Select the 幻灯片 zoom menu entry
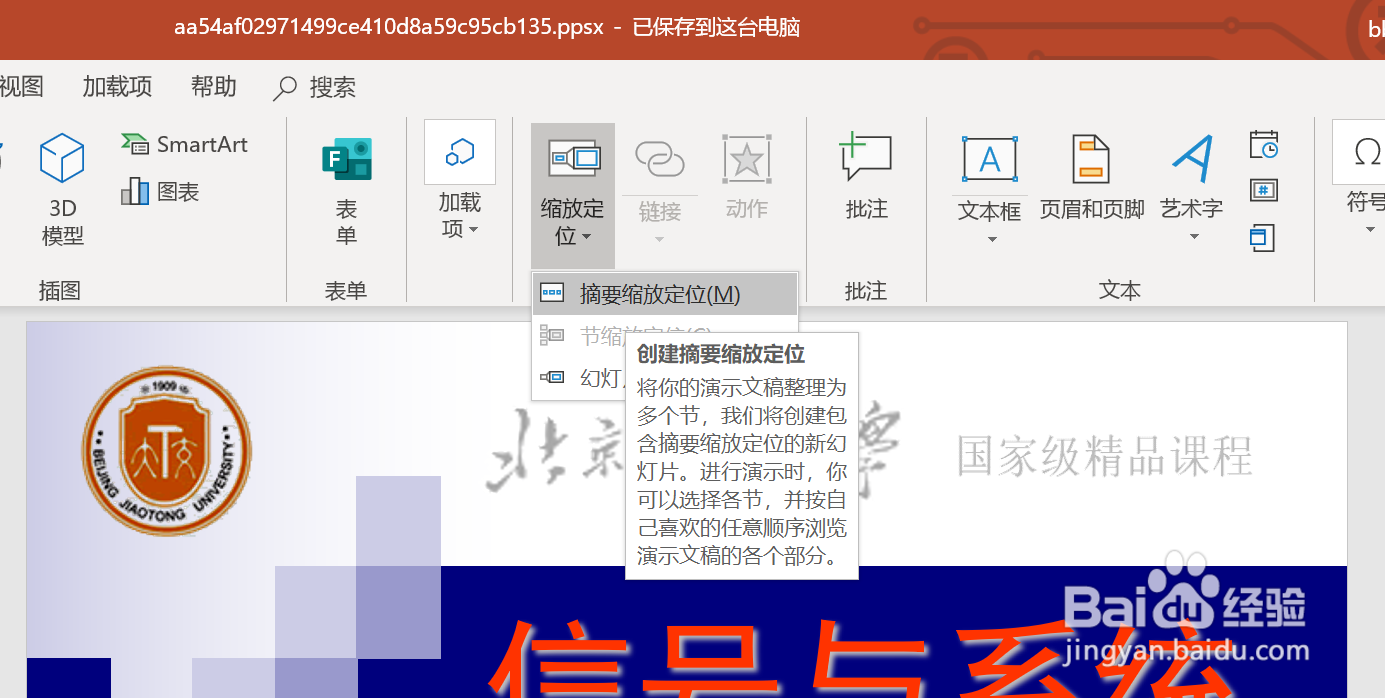The width and height of the screenshot is (1385, 698). pos(581,377)
